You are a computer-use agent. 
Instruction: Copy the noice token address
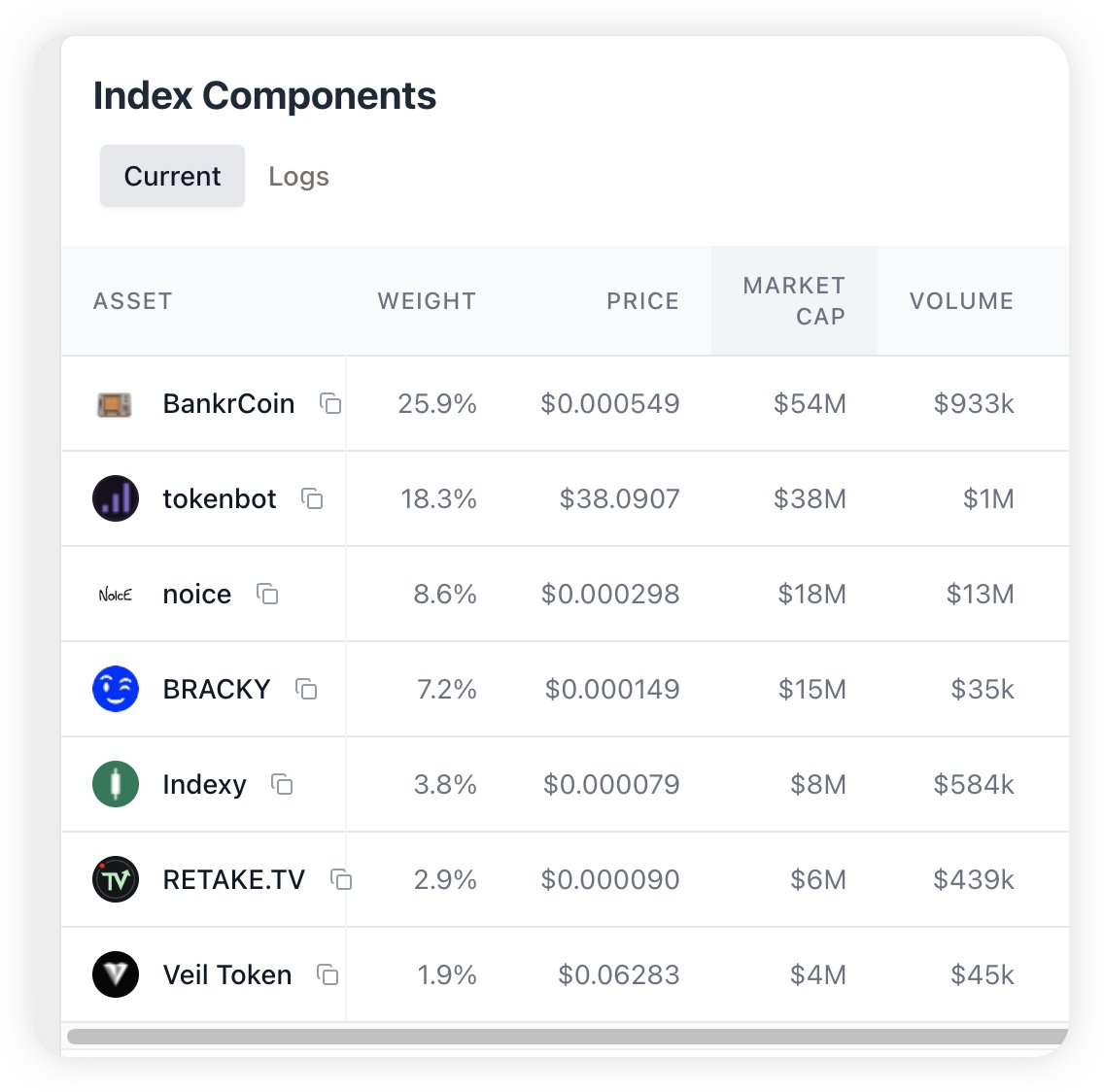[267, 595]
